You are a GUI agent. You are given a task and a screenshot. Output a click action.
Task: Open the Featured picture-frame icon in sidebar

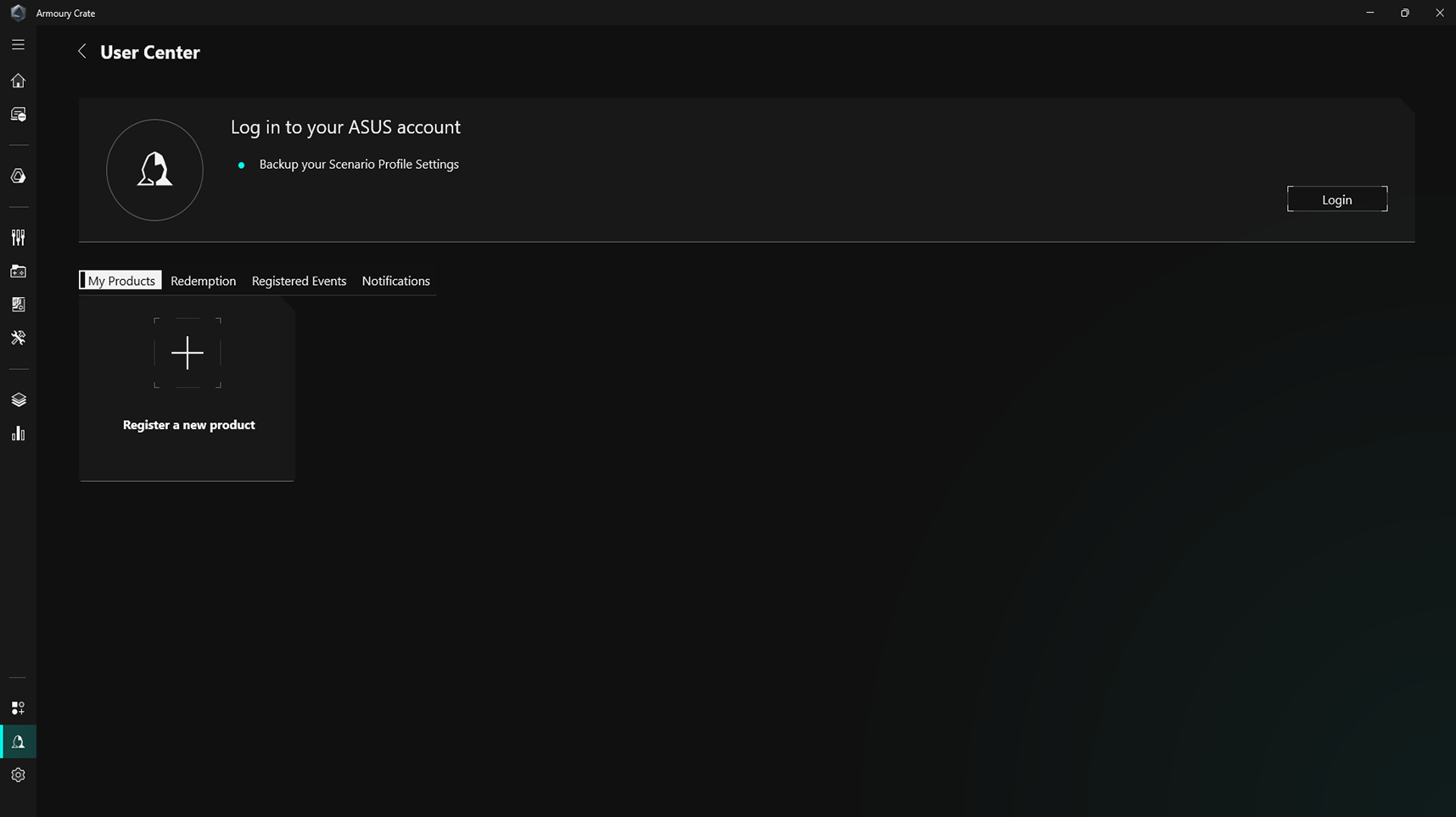[18, 305]
